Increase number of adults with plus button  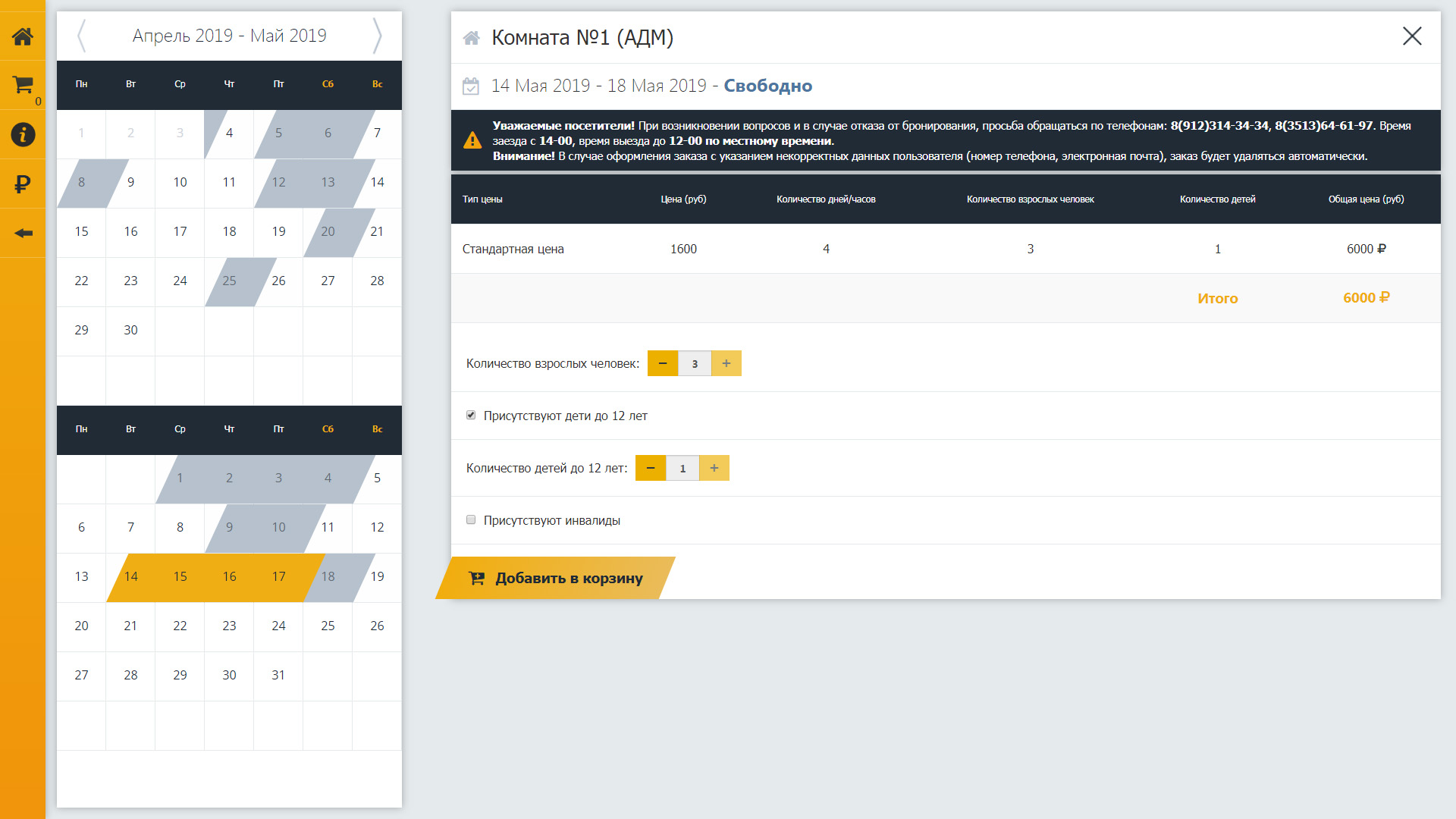click(x=726, y=363)
